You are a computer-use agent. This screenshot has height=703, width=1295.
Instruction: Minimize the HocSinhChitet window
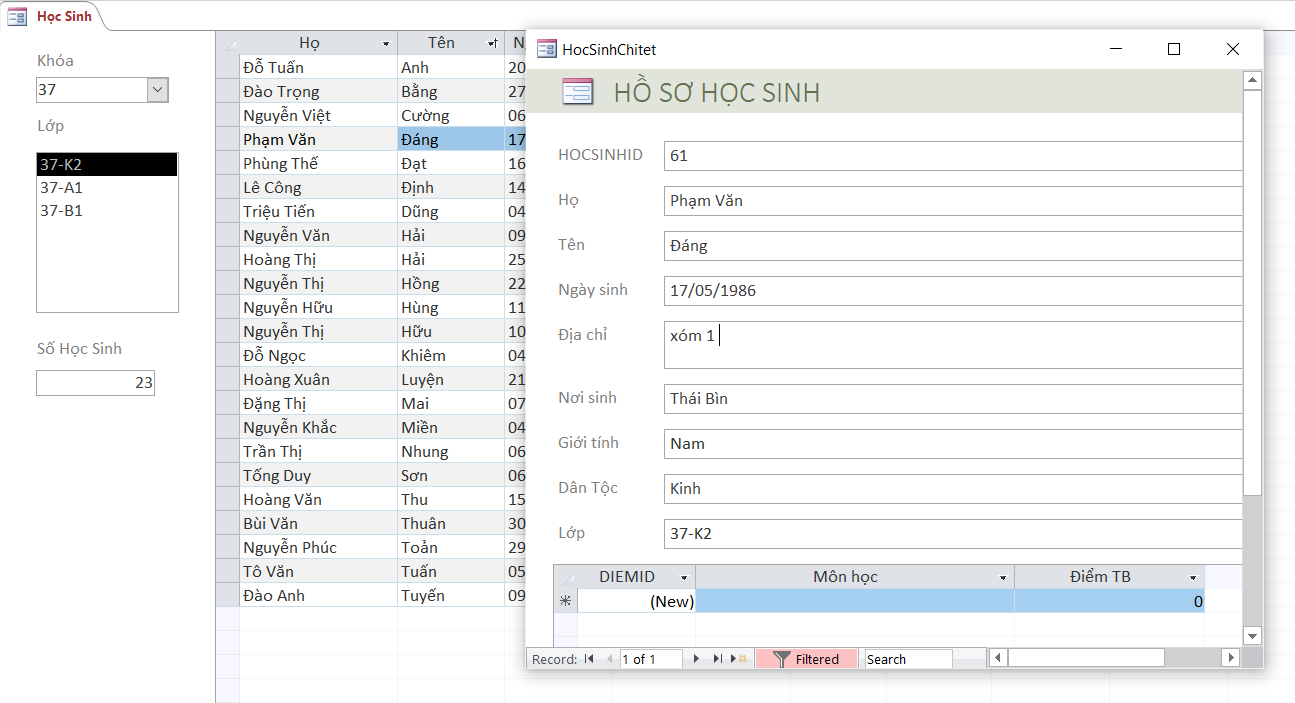1117,49
